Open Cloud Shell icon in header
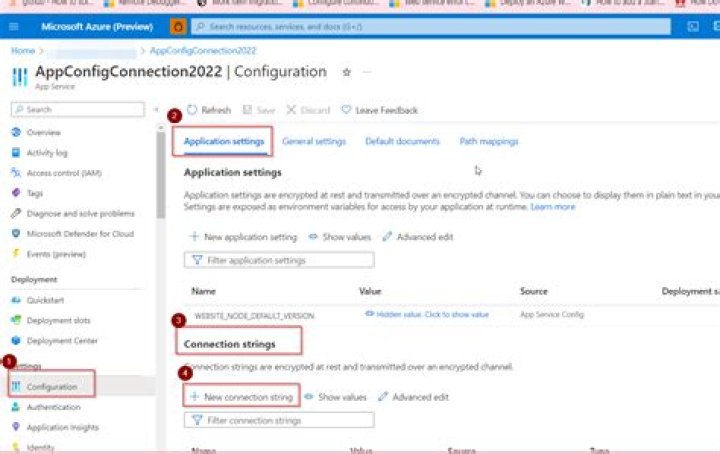Viewport: 720px width, 454px height. [x=693, y=27]
